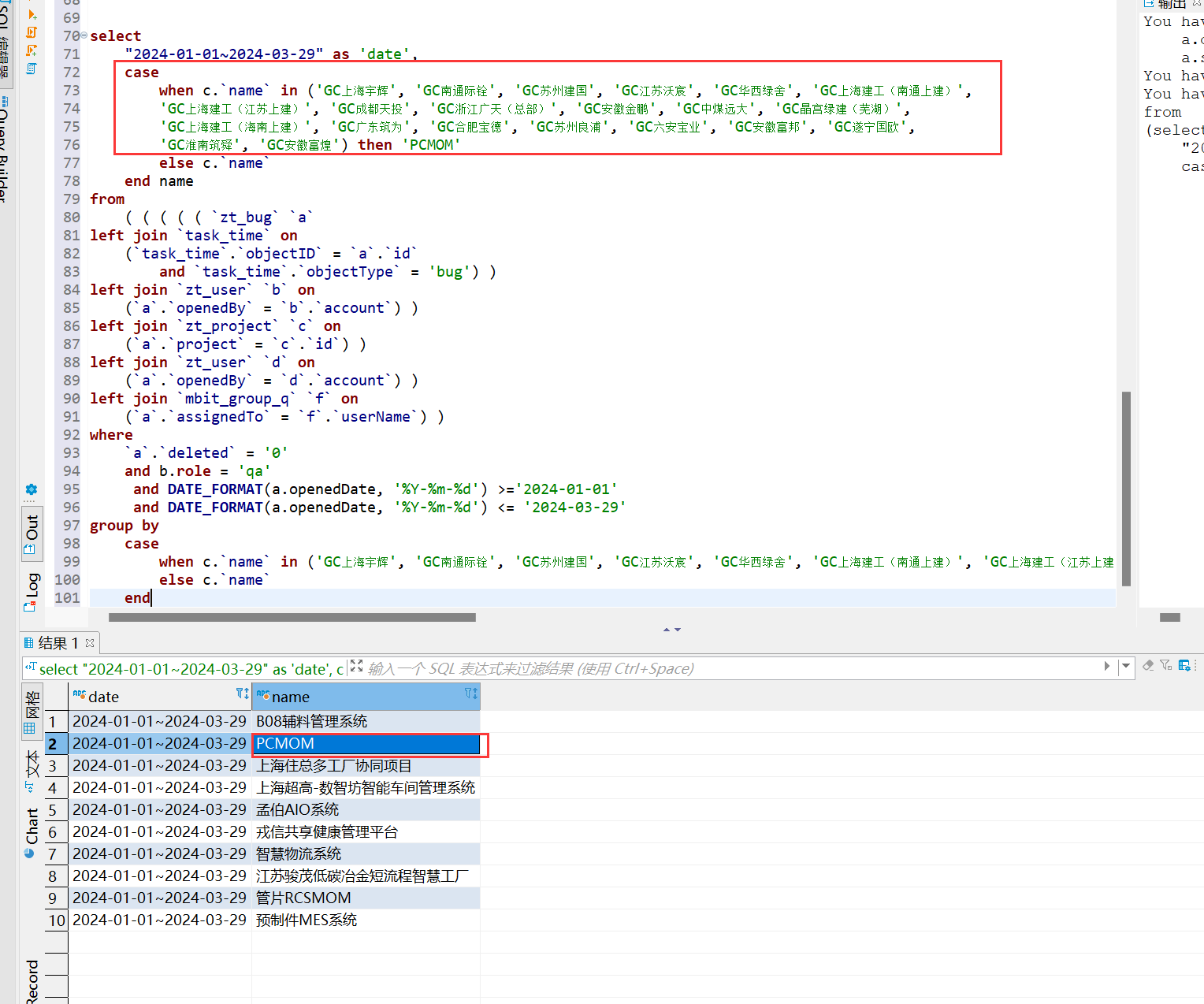The width and height of the screenshot is (1204, 1004).
Task: Select the 结果 1 results tab
Action: pos(58,643)
